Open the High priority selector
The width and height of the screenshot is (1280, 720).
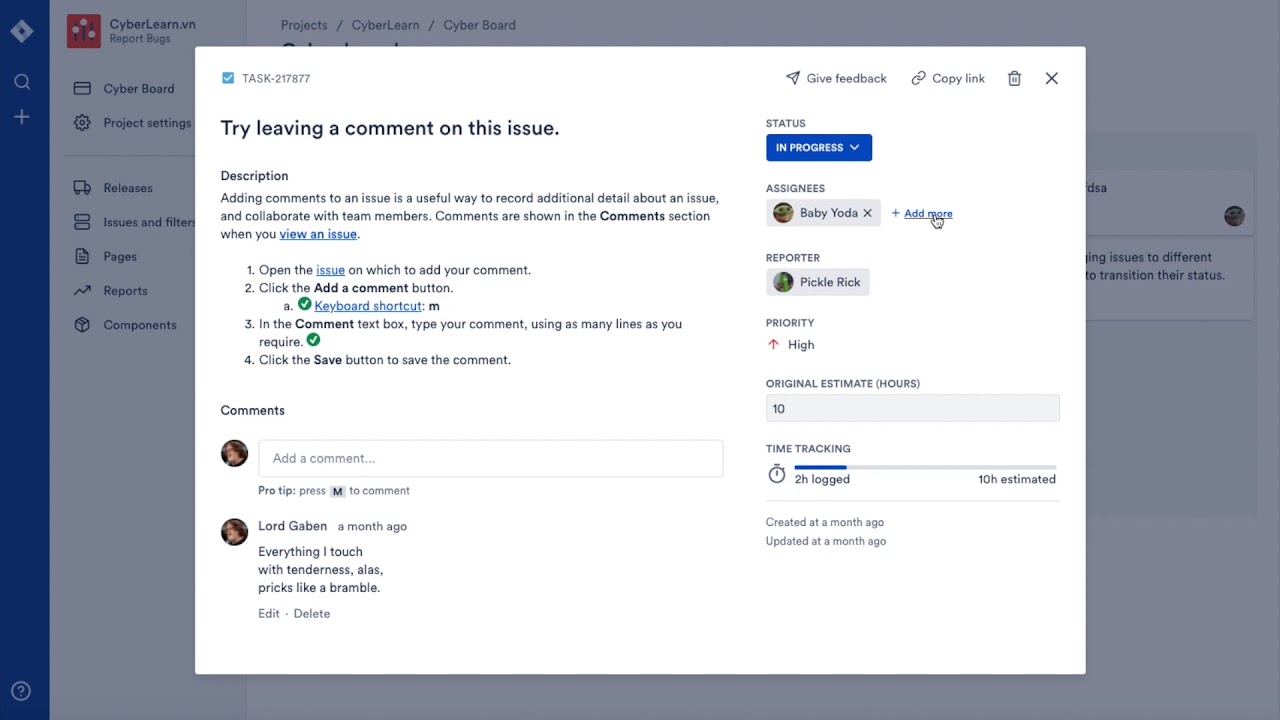pos(791,344)
